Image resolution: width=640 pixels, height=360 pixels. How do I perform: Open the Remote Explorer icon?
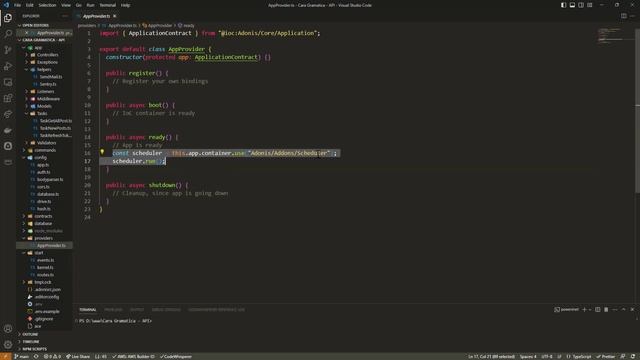click(x=8, y=82)
